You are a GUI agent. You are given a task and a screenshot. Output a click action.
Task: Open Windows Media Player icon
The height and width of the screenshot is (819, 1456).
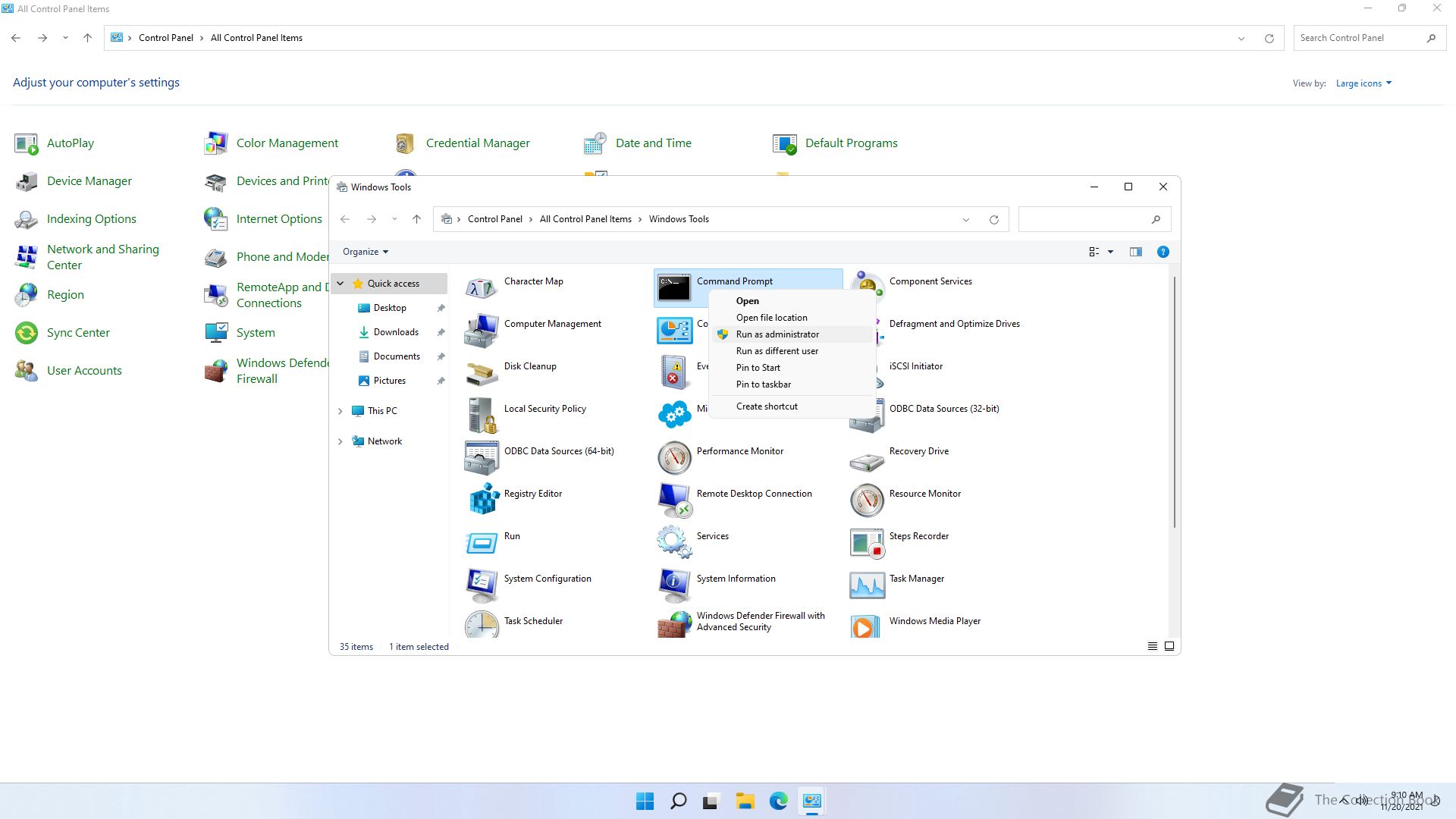coord(867,625)
